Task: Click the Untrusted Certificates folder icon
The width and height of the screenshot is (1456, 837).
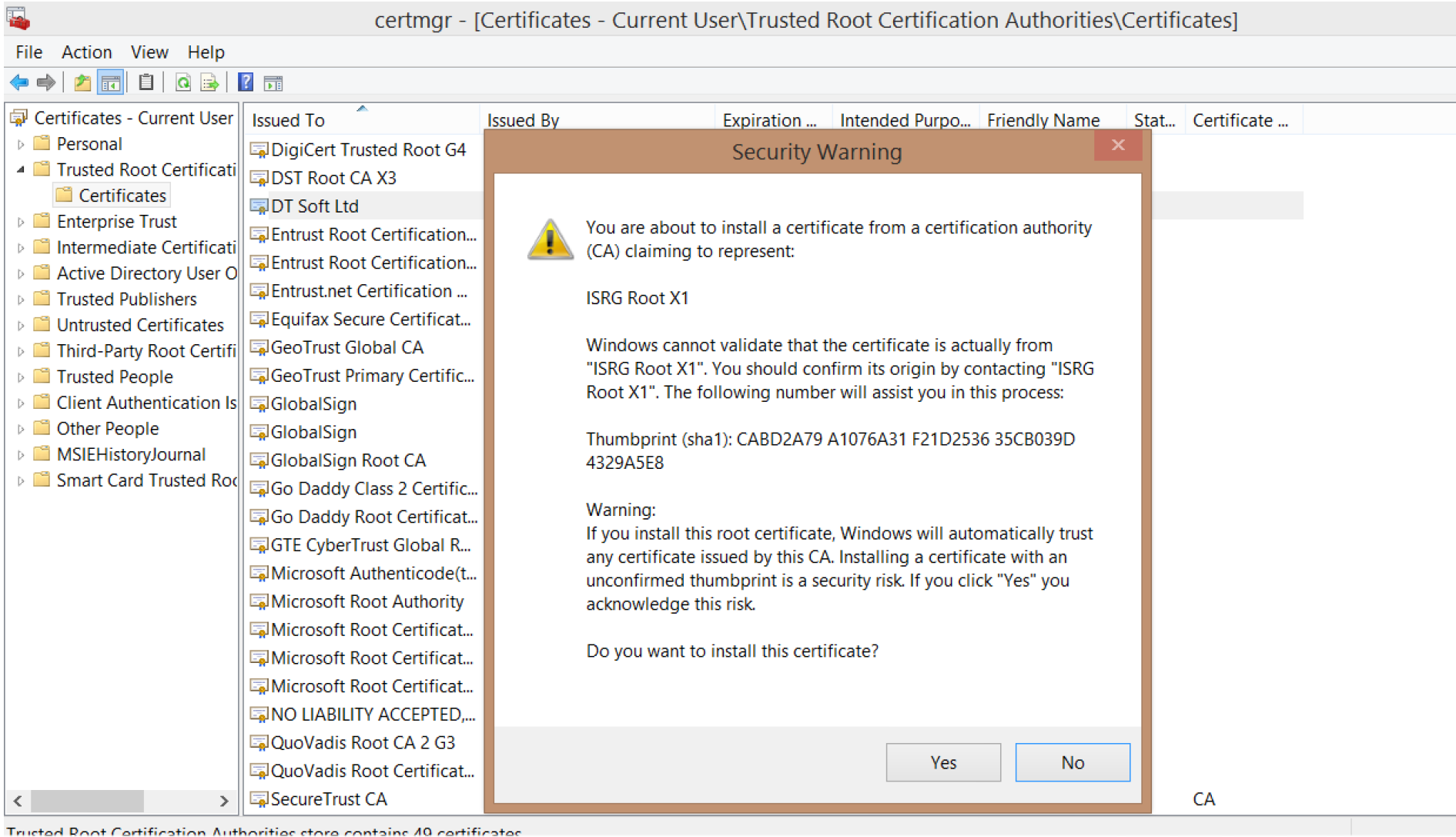Action: [x=42, y=324]
